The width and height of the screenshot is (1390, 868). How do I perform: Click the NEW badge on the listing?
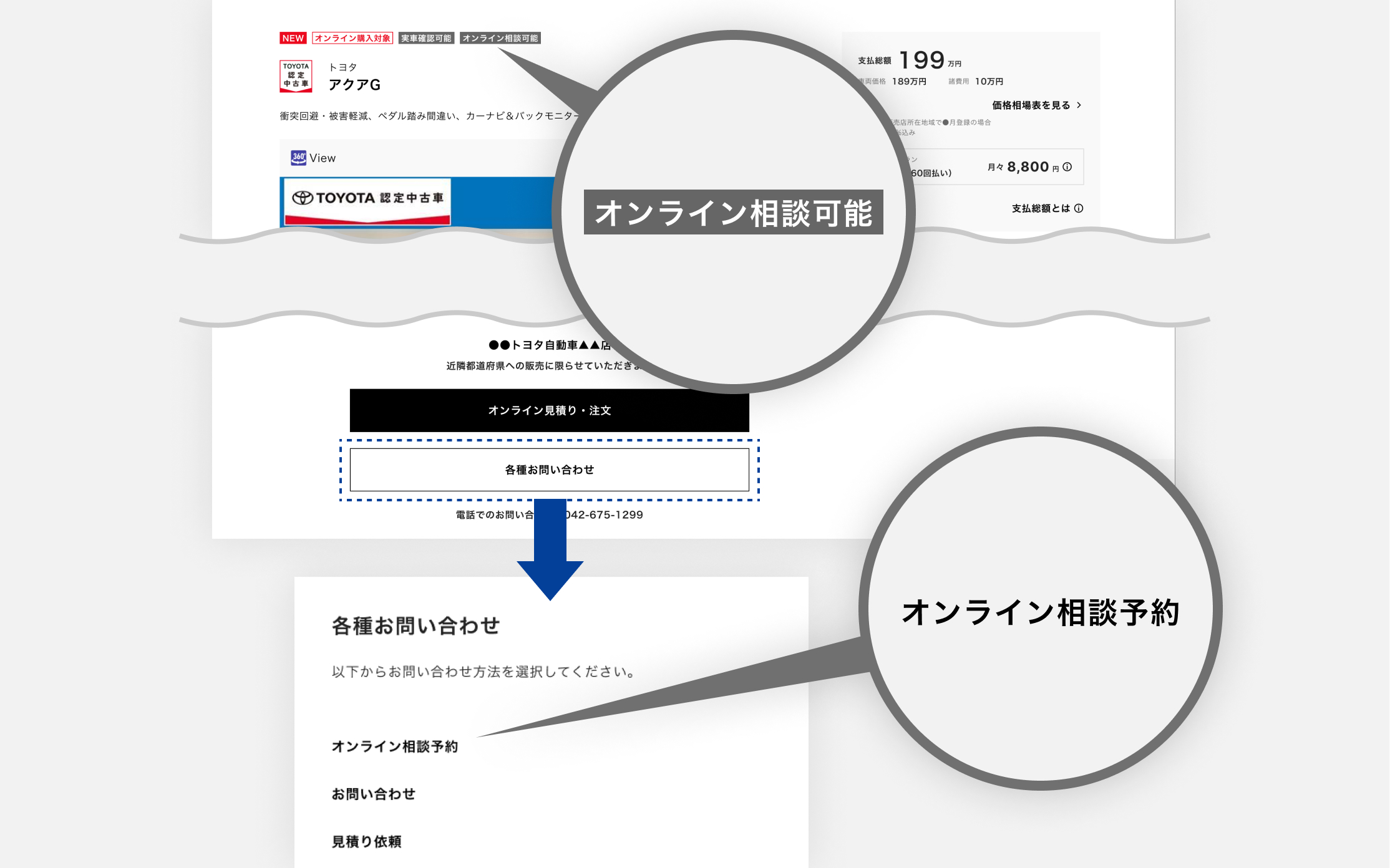point(293,38)
